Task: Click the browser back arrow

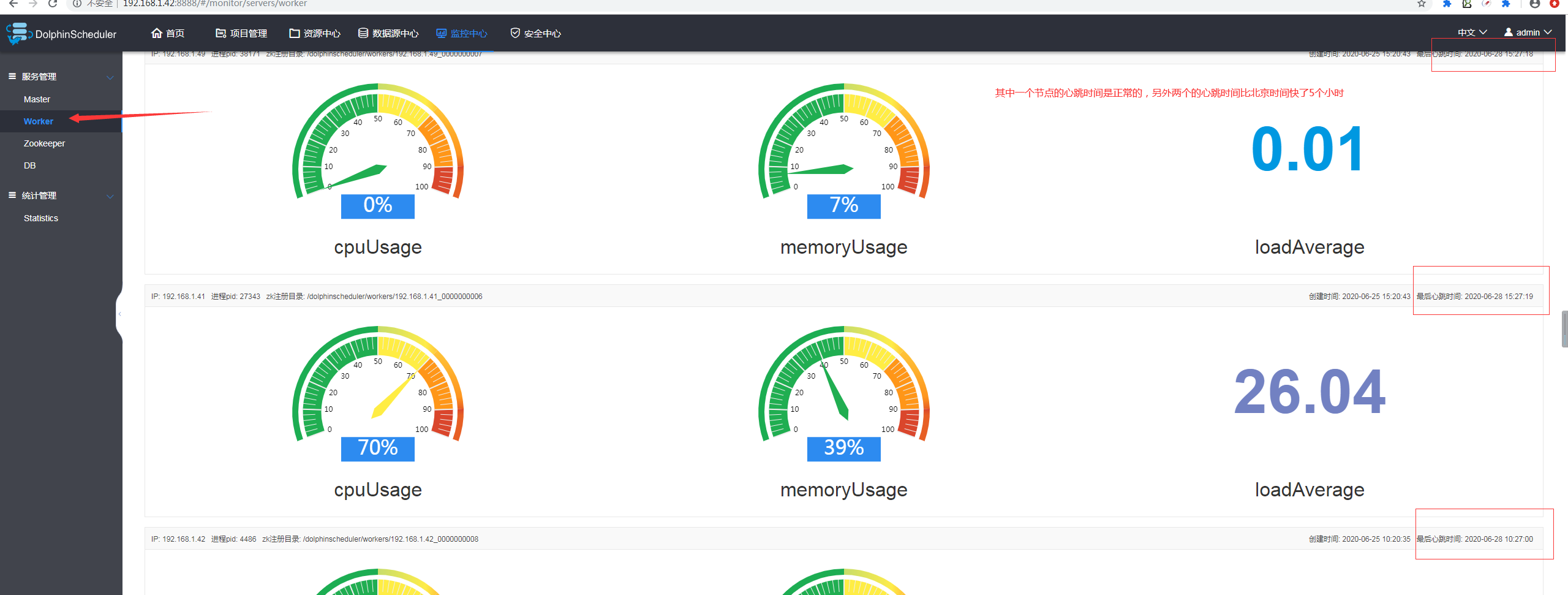Action: point(13,4)
